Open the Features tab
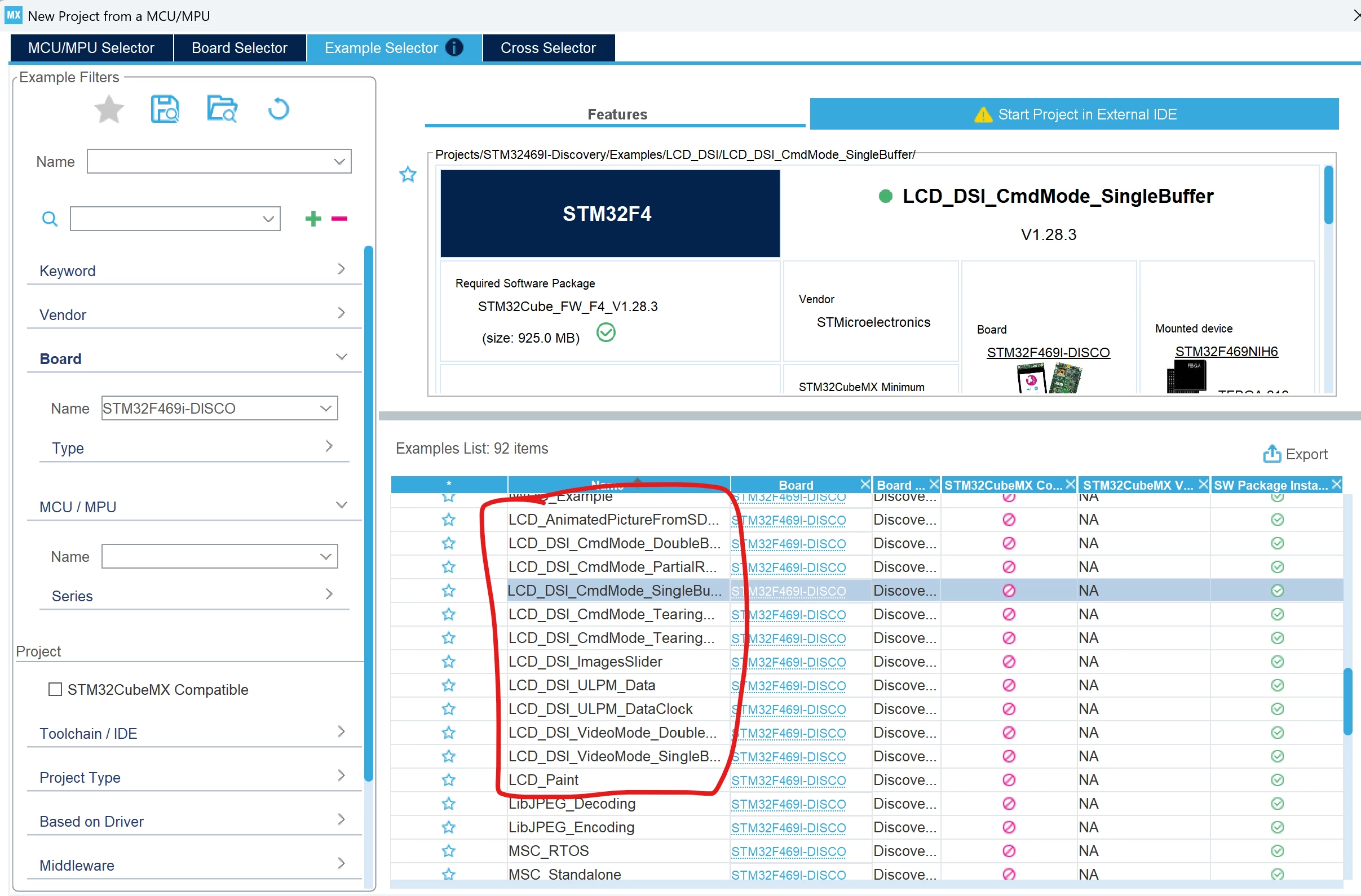The width and height of the screenshot is (1361, 896). point(616,114)
